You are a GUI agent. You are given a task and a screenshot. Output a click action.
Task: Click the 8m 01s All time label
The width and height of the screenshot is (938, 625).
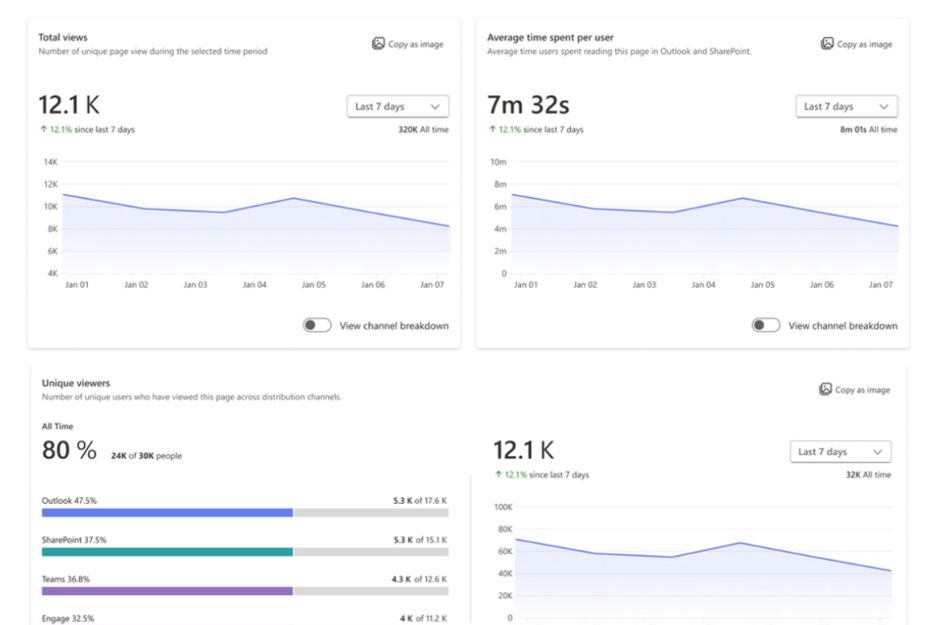tap(868, 130)
